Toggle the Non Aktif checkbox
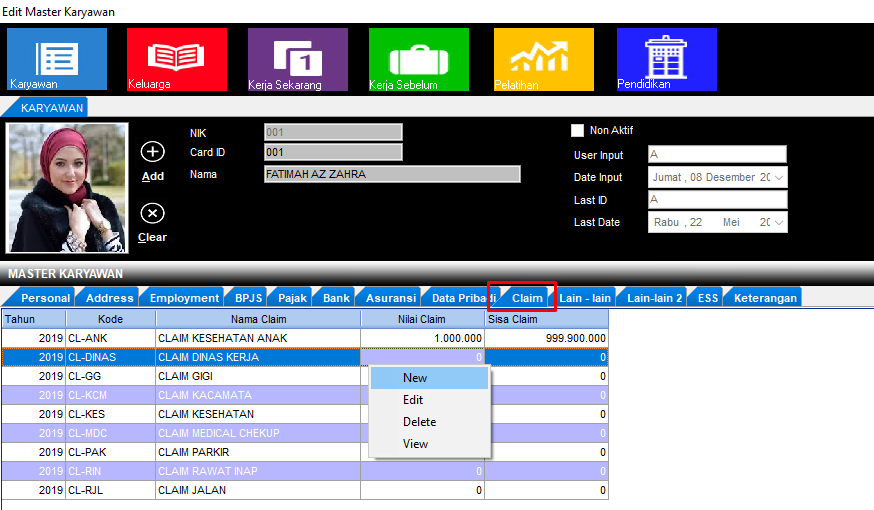The image size is (874, 510). (577, 130)
